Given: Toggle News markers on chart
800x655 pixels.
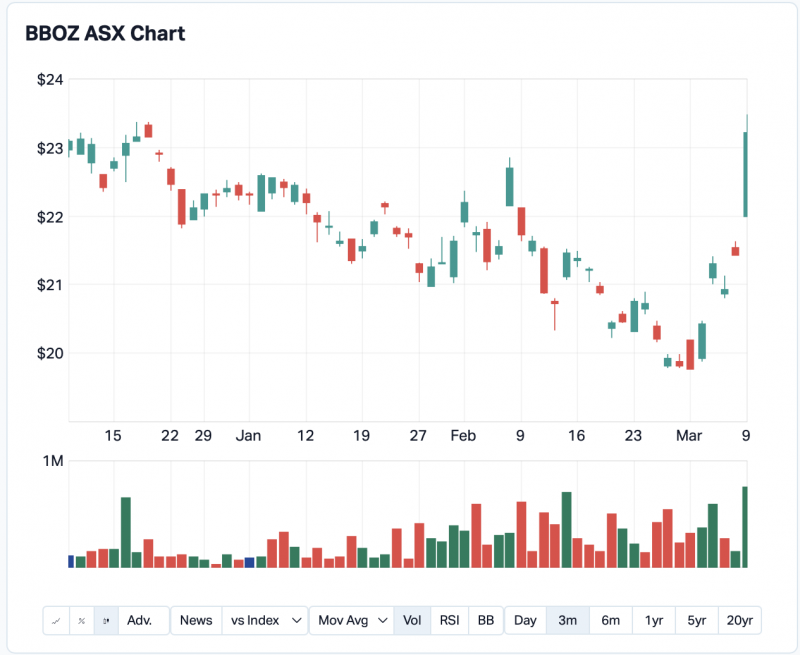Looking at the screenshot, I should [x=196, y=621].
